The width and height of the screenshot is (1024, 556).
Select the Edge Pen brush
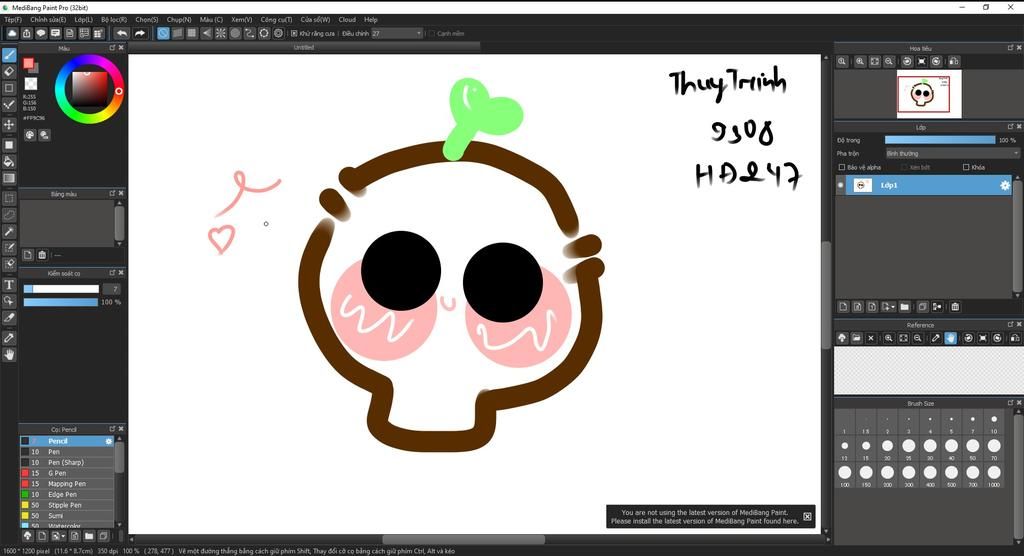pos(67,495)
